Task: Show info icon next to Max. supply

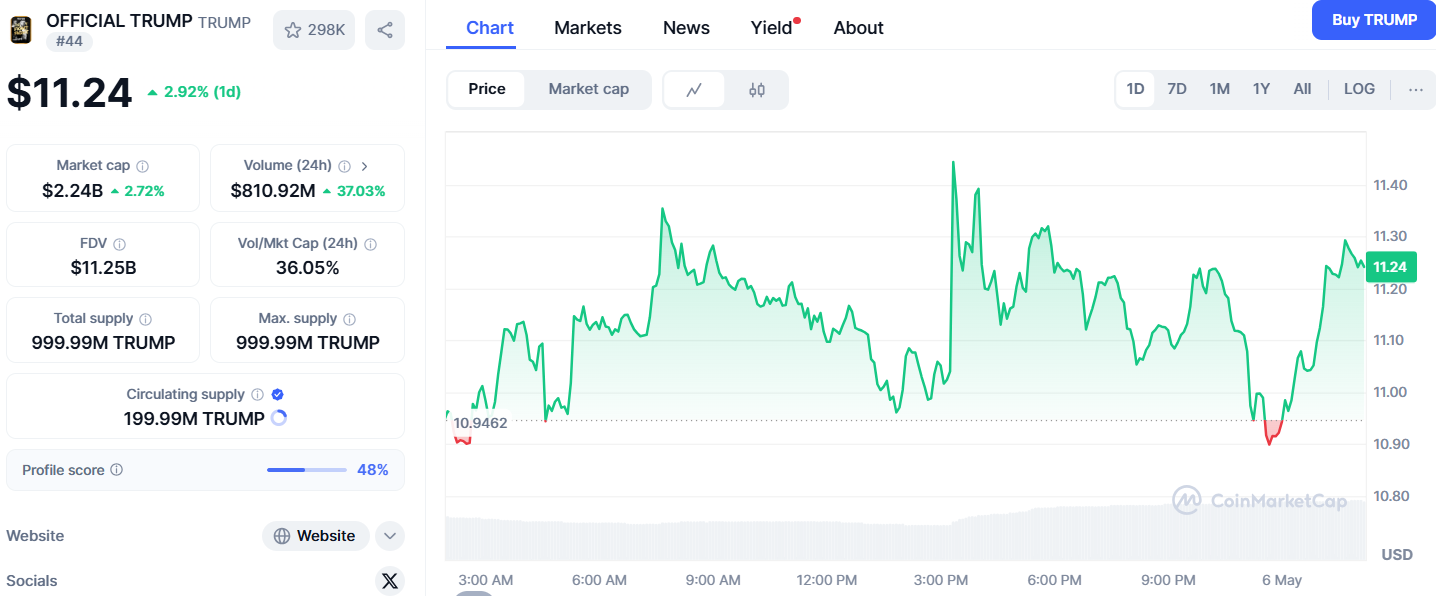Action: 349,319
